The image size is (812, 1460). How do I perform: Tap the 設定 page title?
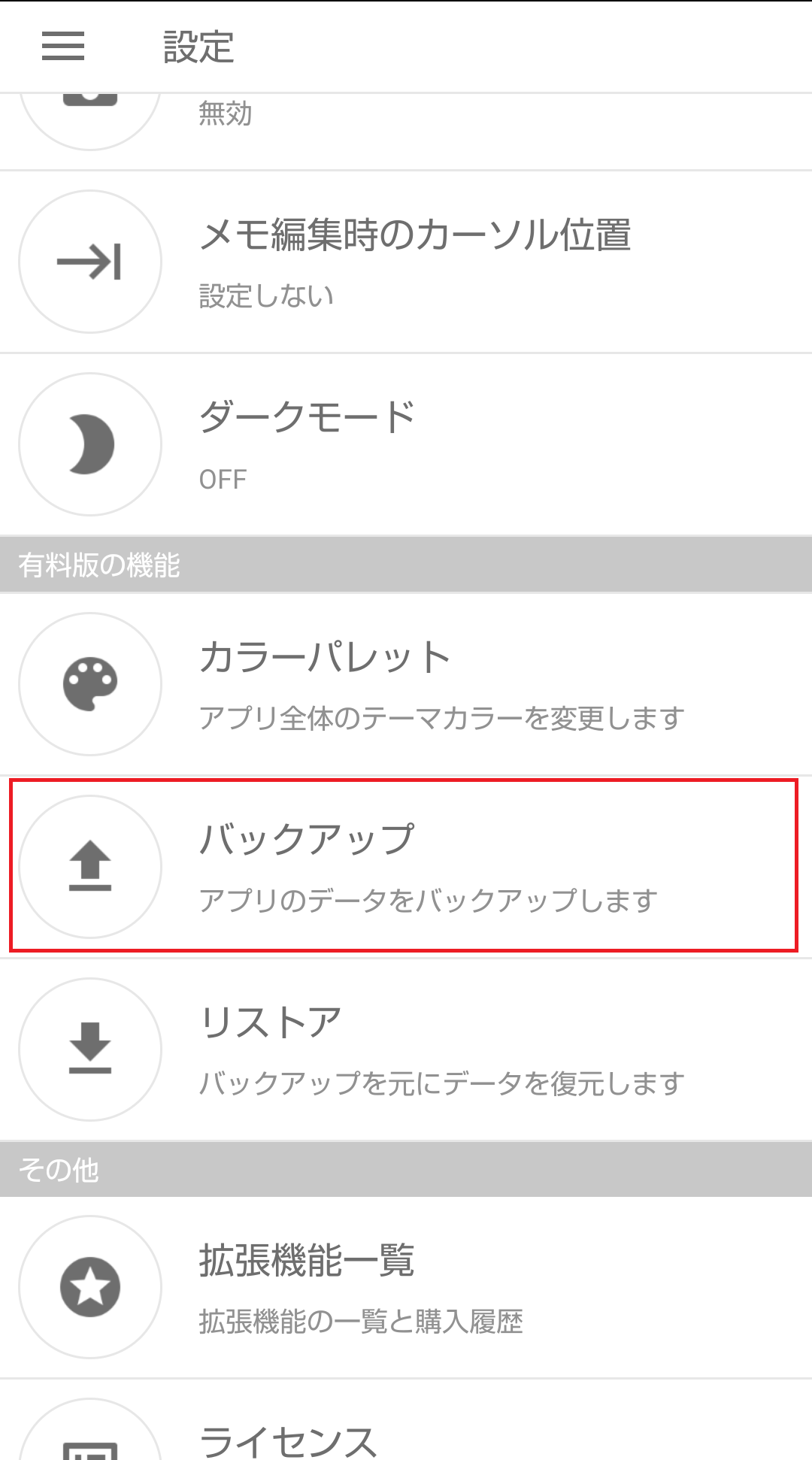point(198,47)
